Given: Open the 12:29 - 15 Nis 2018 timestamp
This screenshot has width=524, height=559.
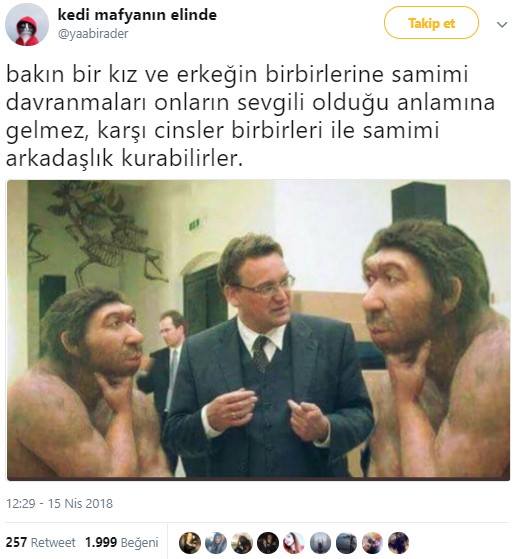Looking at the screenshot, I should 59,503.
